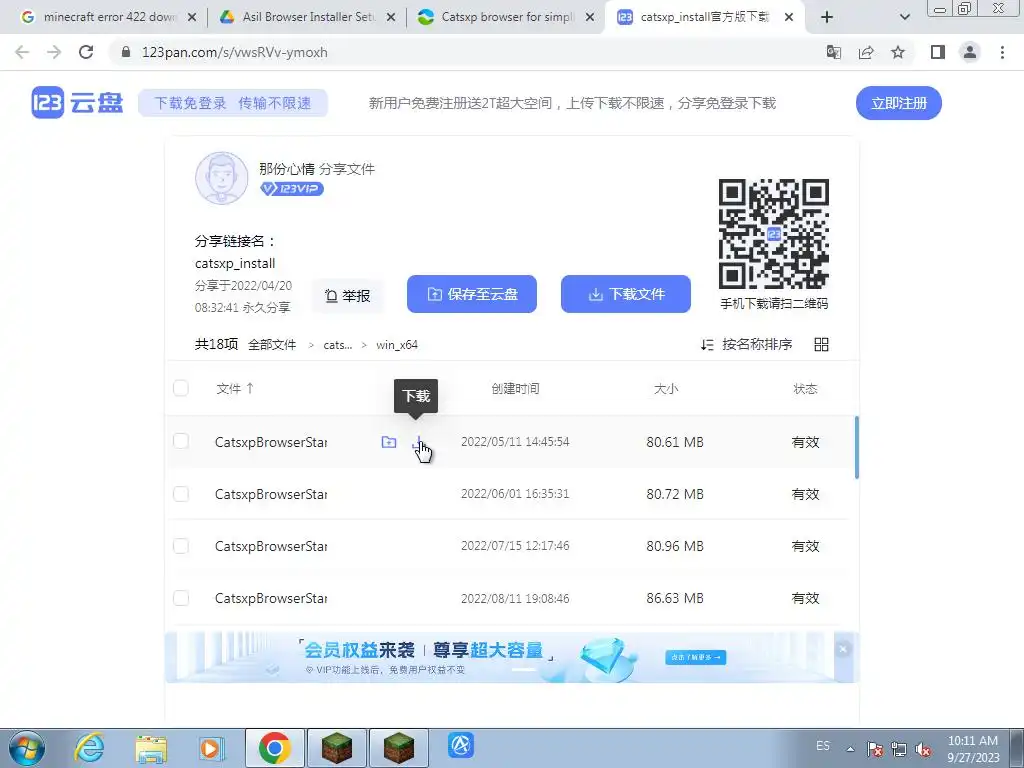Check the file dated 2022/07/15
Screen dimensions: 1024x768
[x=181, y=546]
